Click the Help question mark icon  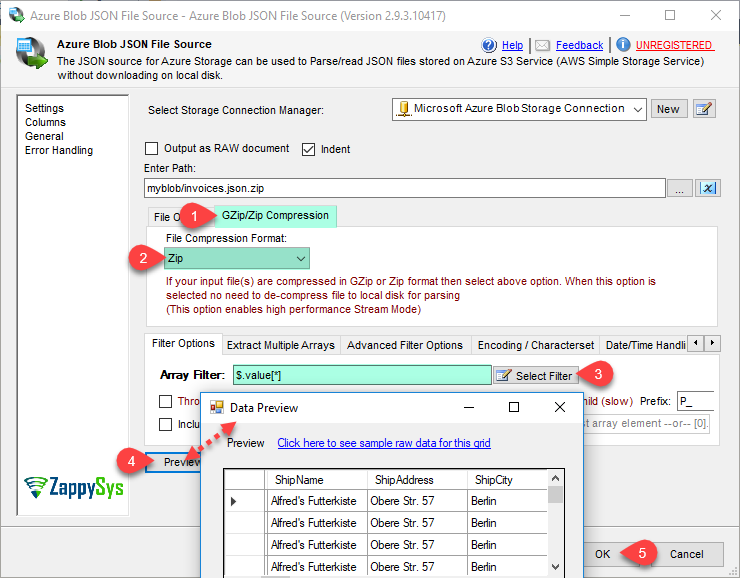click(488, 45)
